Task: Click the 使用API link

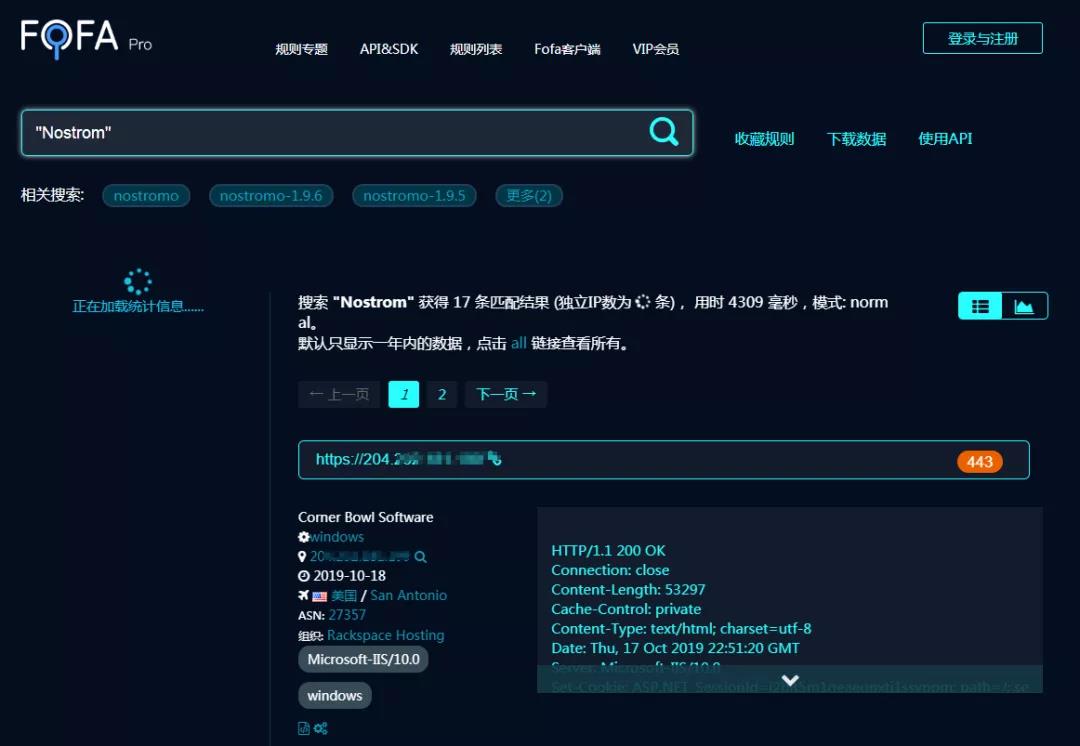Action: 945,138
